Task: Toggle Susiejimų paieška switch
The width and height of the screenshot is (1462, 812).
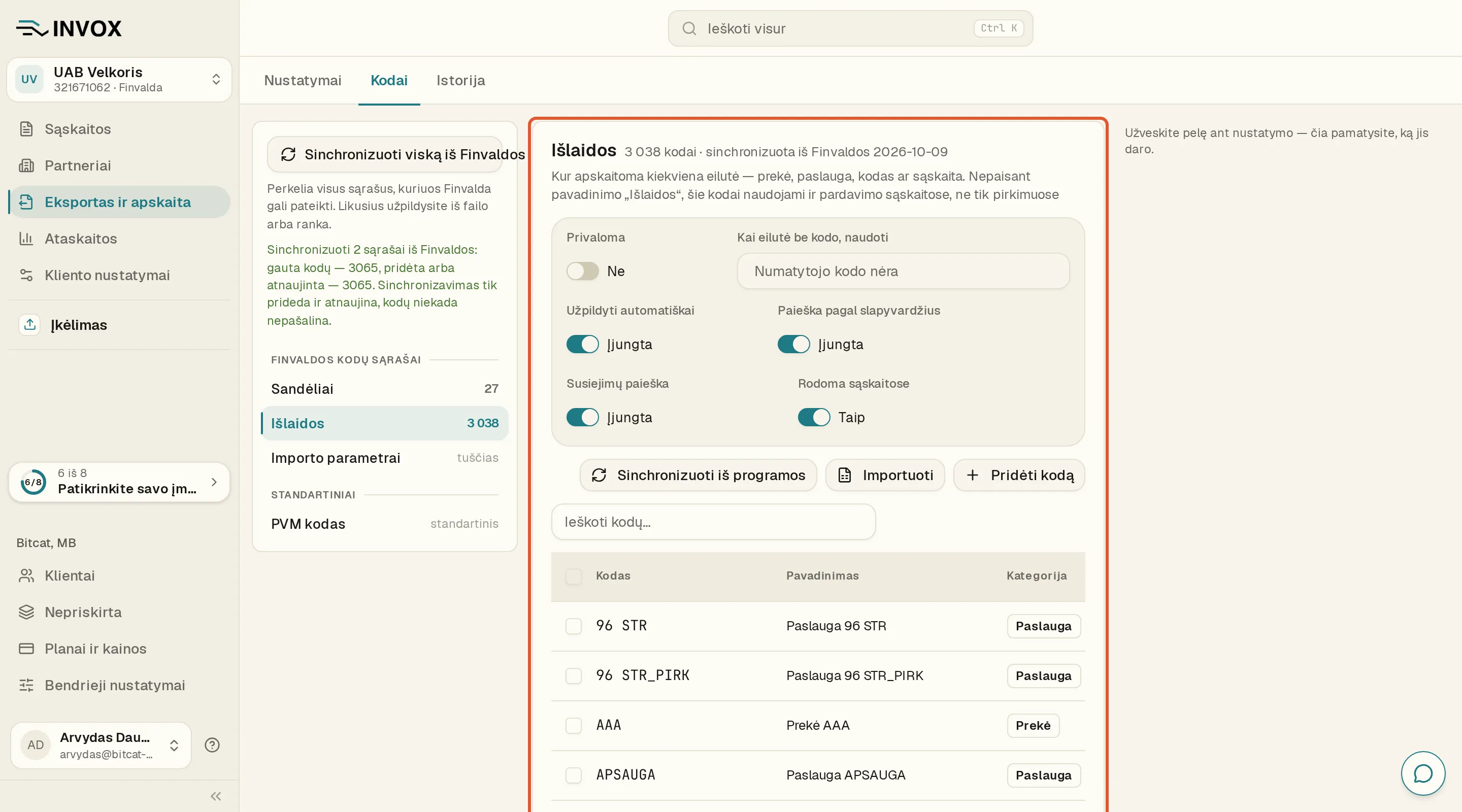Action: pyautogui.click(x=582, y=418)
